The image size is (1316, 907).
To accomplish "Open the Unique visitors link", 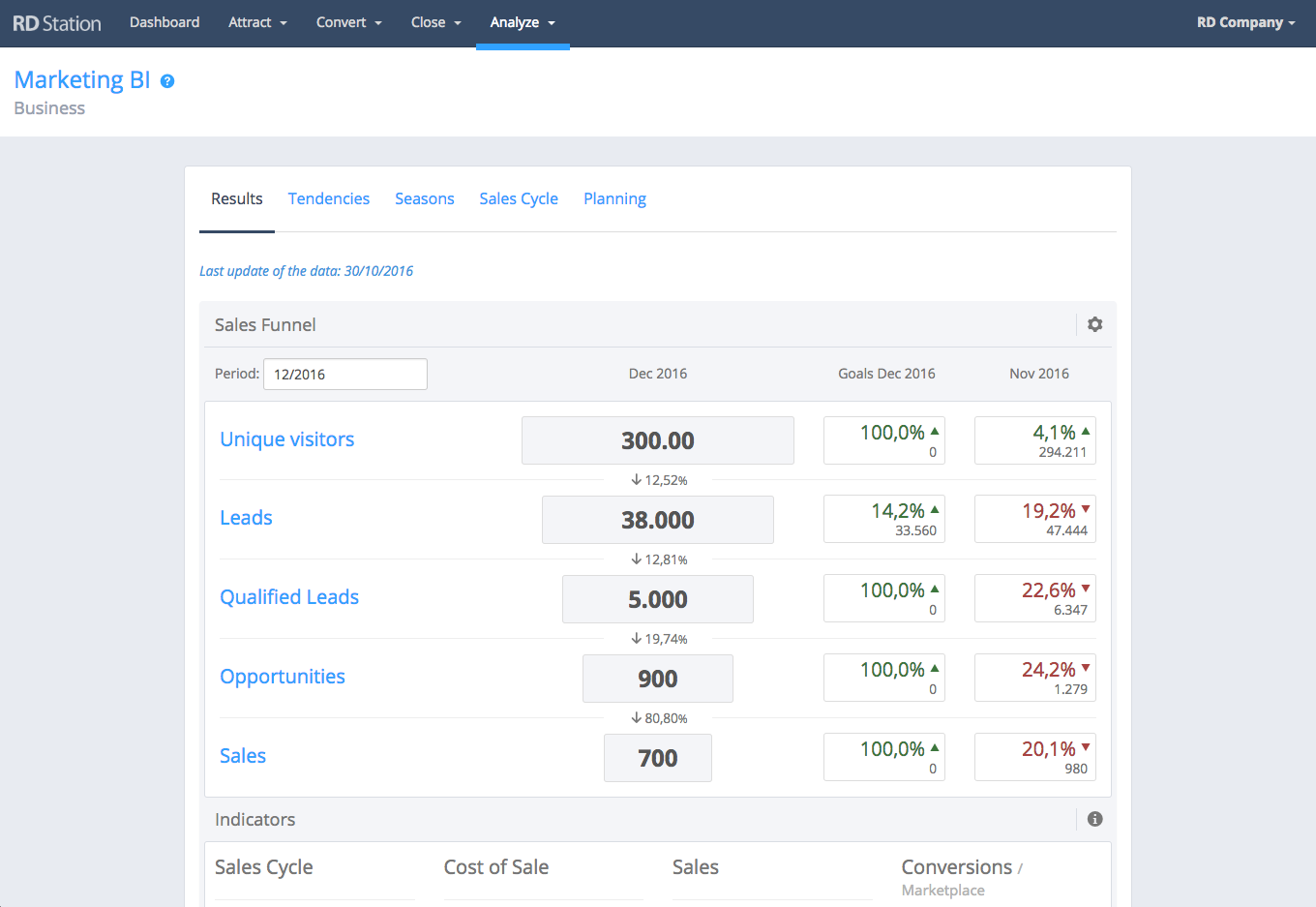I will pos(287,439).
